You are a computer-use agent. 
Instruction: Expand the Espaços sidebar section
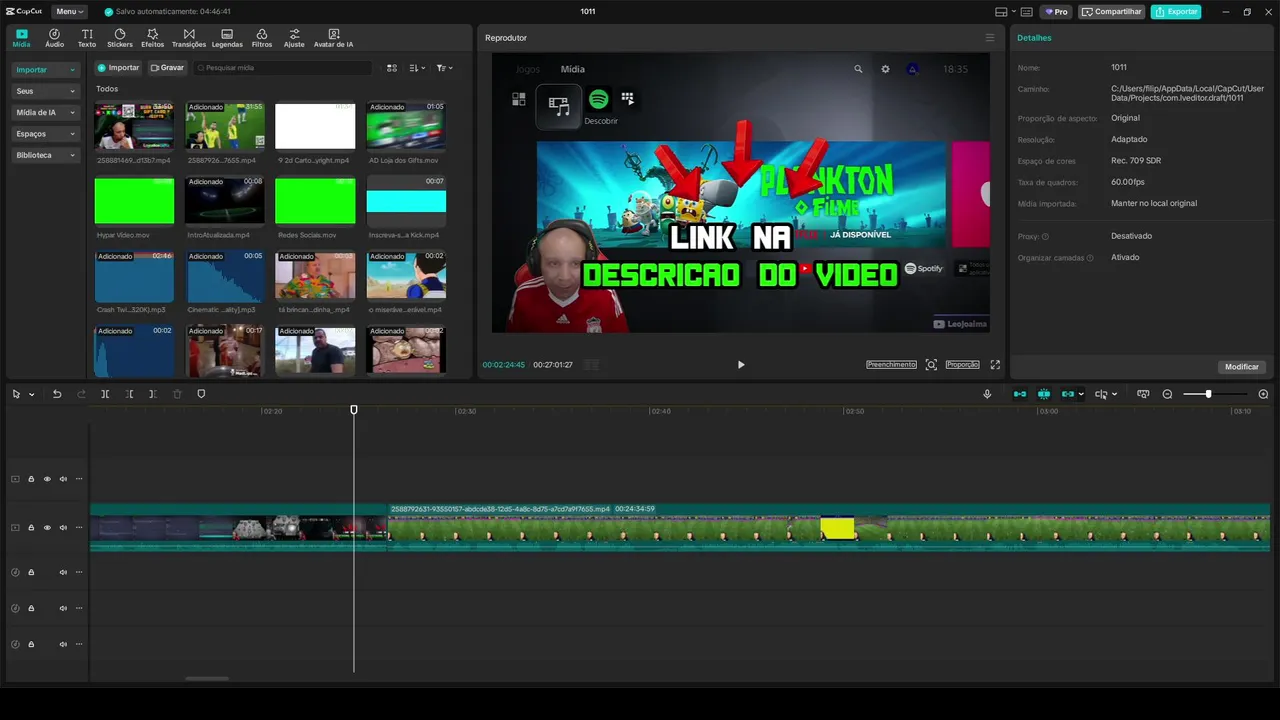point(45,134)
